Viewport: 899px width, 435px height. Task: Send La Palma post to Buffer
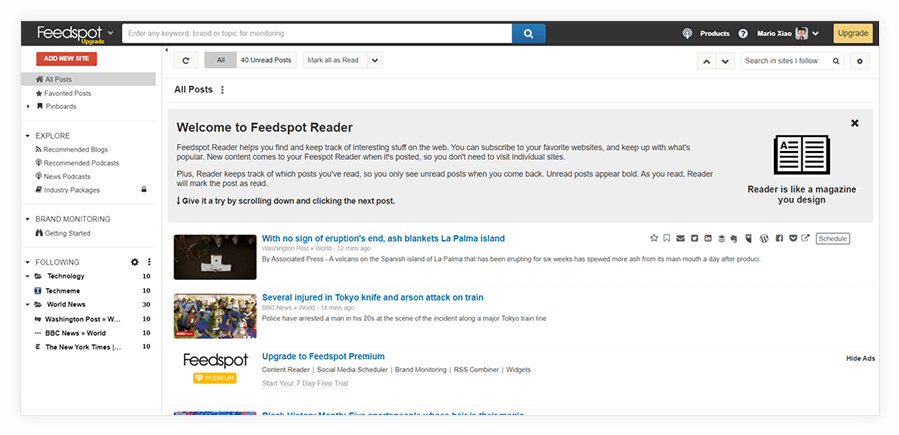pos(722,239)
